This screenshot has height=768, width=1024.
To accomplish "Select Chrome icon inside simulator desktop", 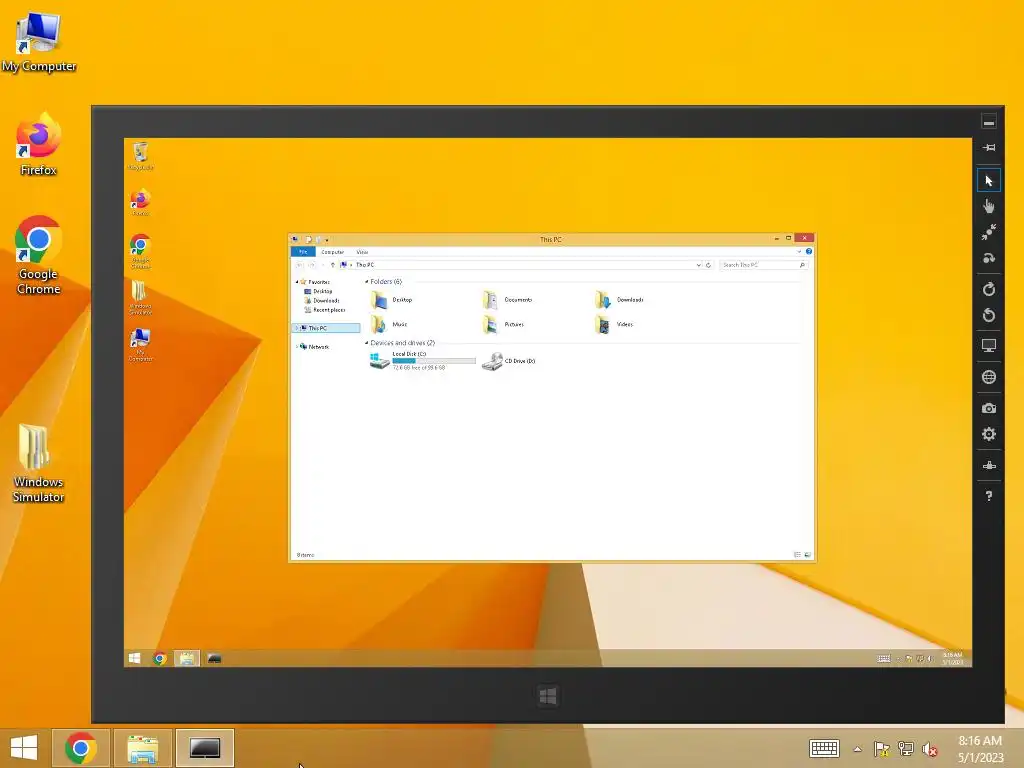I will pyautogui.click(x=140, y=251).
